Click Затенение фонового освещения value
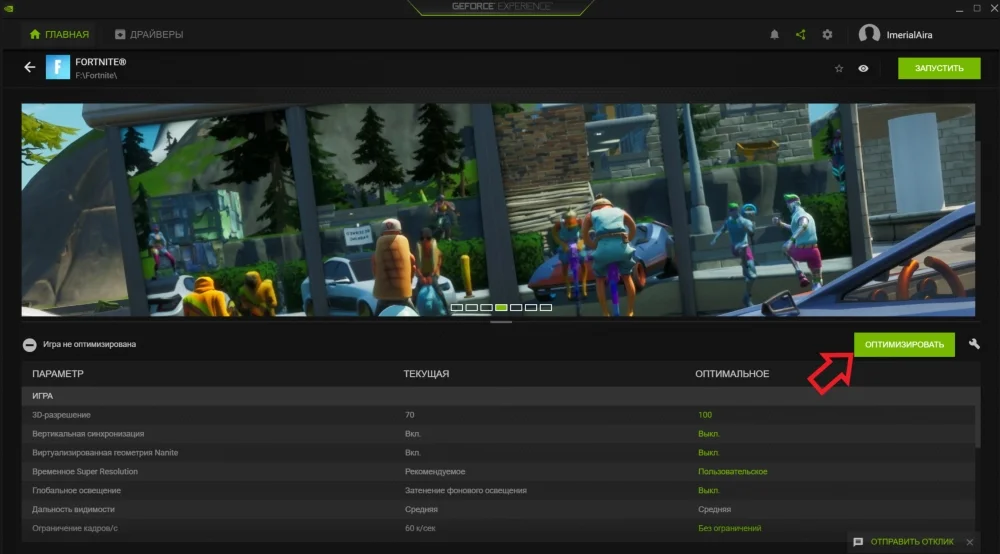The height and width of the screenshot is (554, 1000). pyautogui.click(x=466, y=490)
